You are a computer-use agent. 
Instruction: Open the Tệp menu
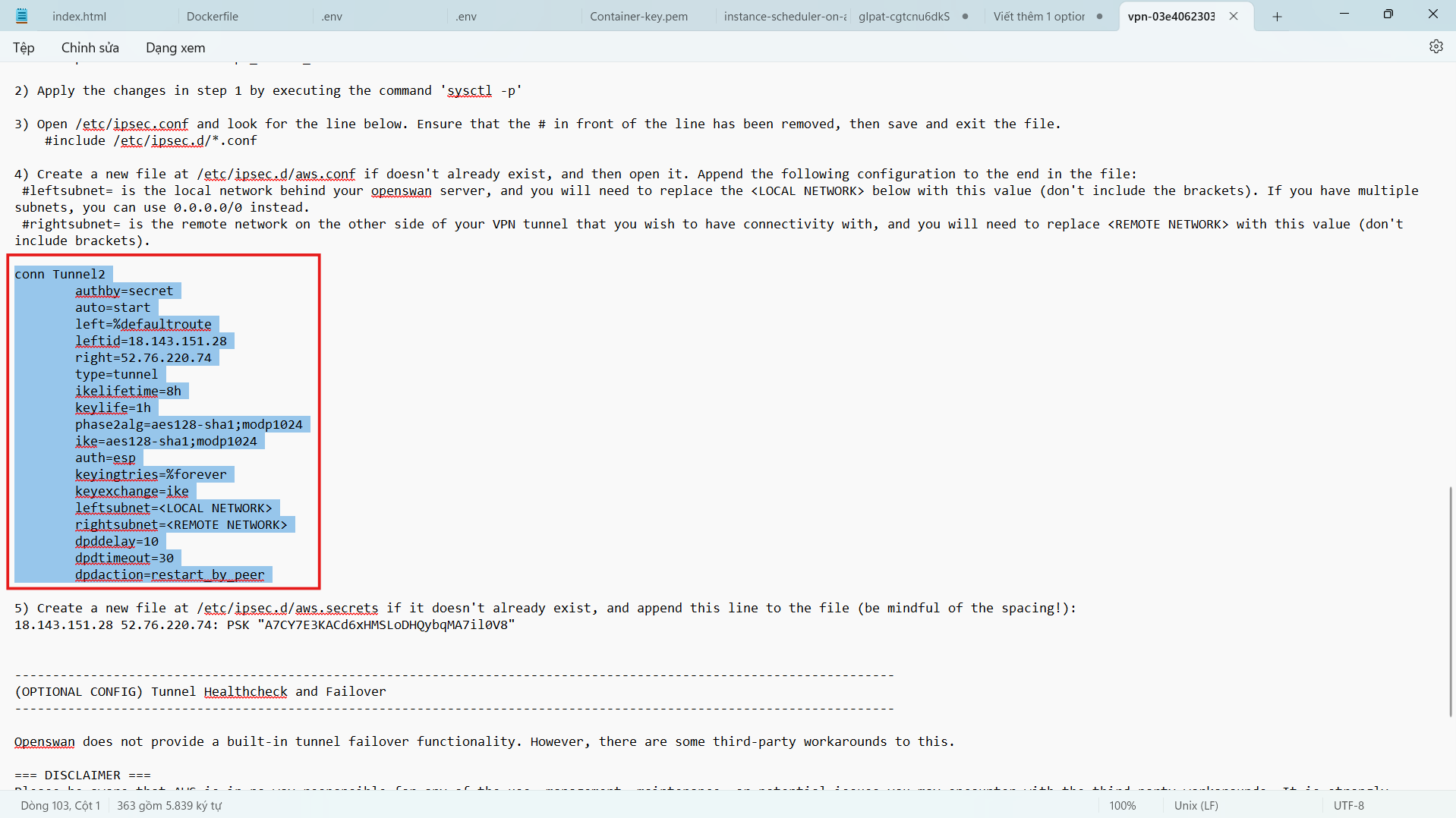click(24, 47)
